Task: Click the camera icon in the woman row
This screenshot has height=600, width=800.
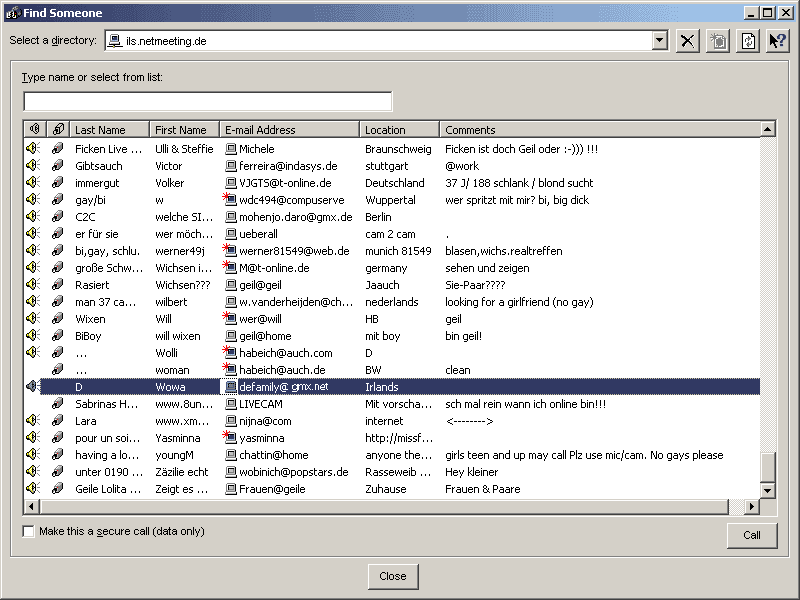Action: pos(58,369)
